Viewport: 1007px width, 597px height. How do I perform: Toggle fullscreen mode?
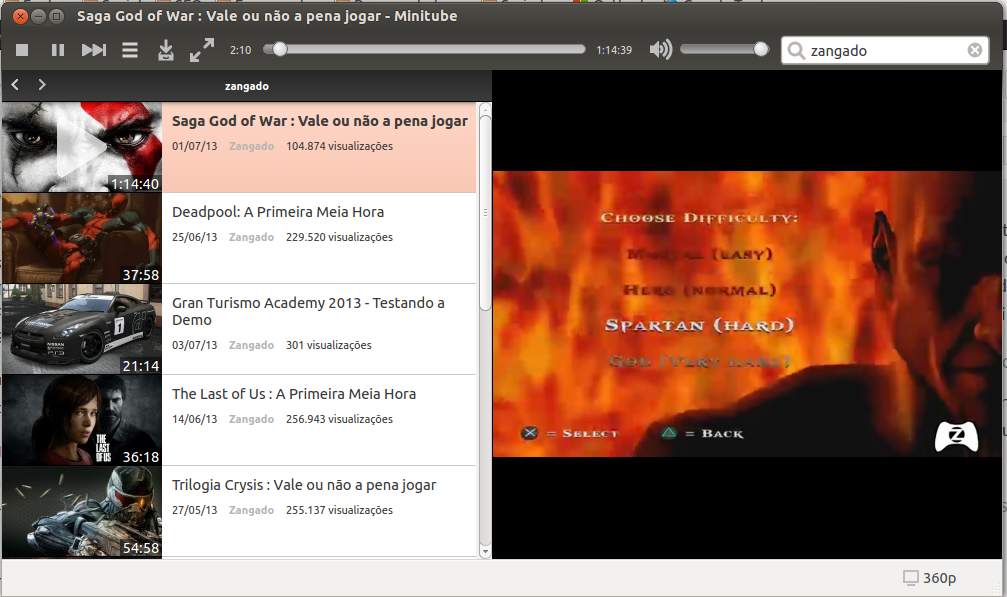pos(202,50)
